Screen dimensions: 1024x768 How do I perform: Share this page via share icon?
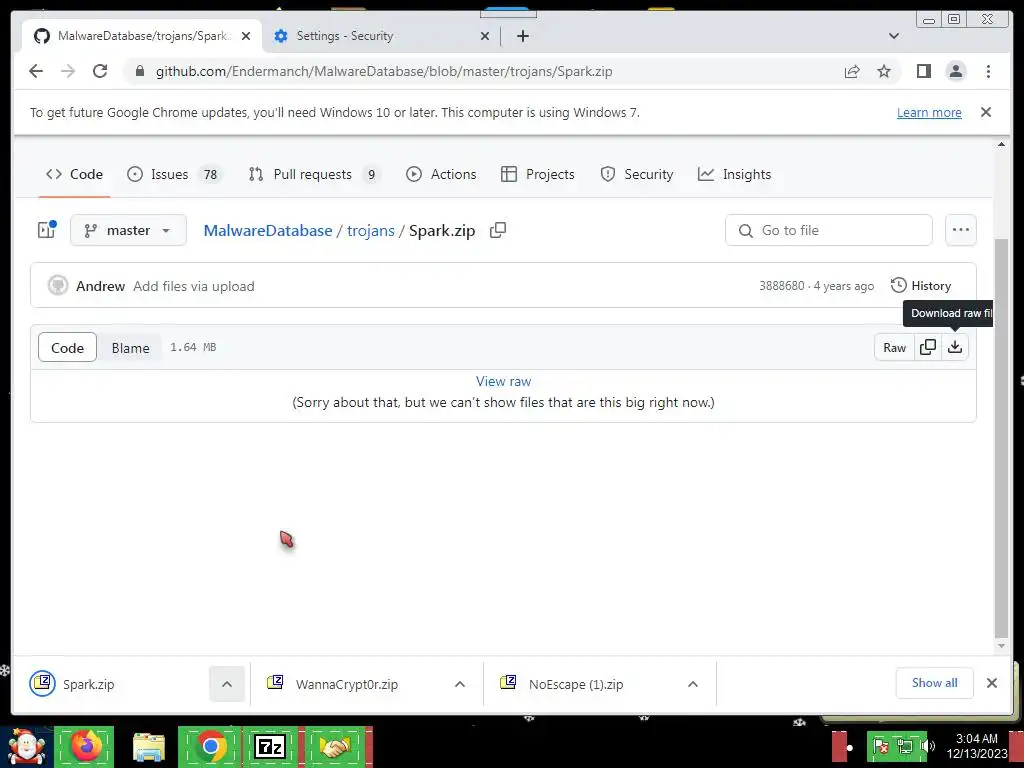(x=852, y=71)
